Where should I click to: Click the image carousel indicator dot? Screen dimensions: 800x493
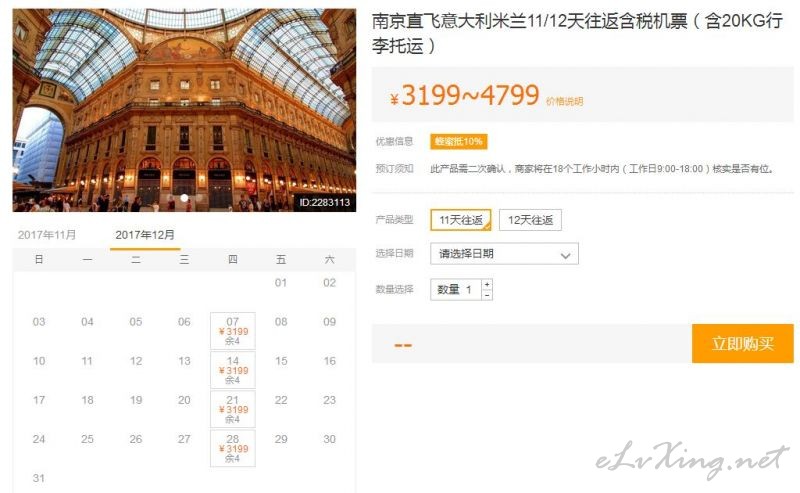[x=184, y=198]
